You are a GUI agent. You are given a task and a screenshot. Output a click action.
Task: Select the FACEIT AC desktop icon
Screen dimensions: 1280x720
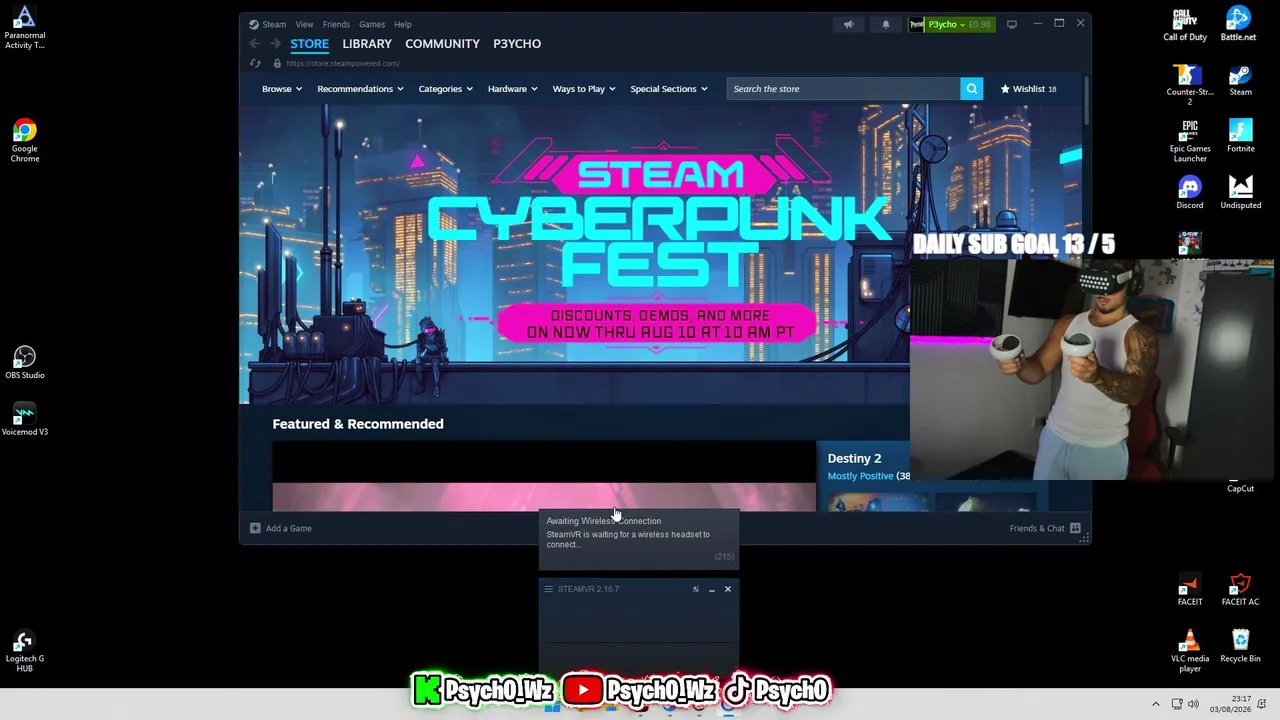point(1240,590)
